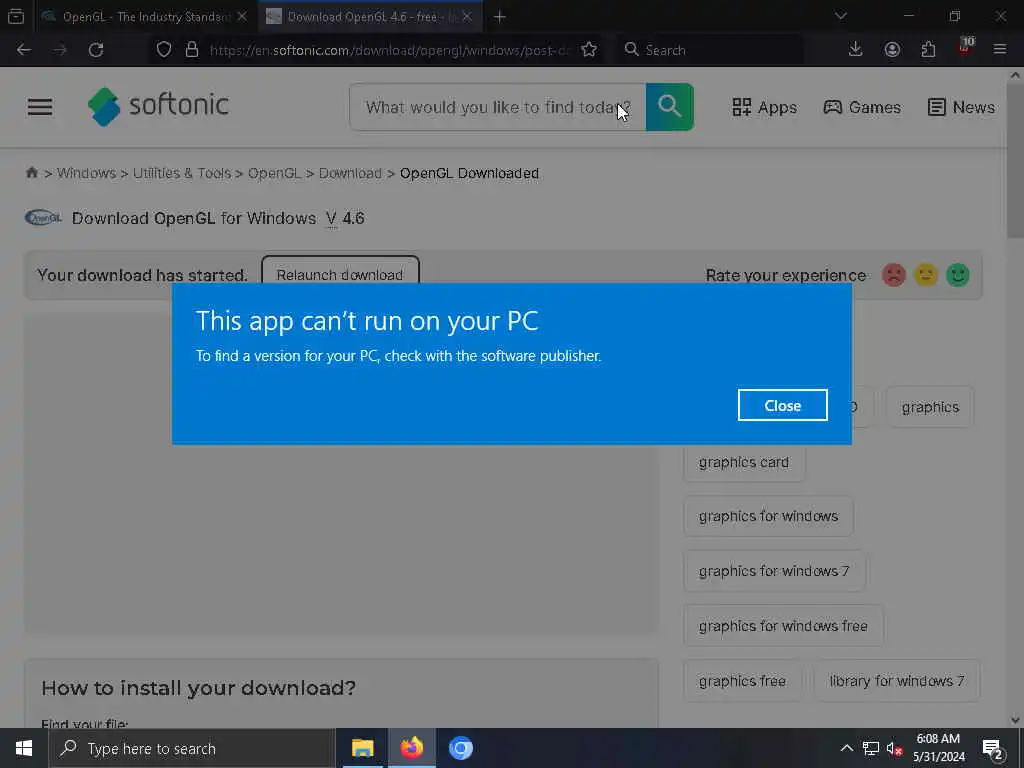
Task: Click the Softonic logo
Action: [158, 106]
